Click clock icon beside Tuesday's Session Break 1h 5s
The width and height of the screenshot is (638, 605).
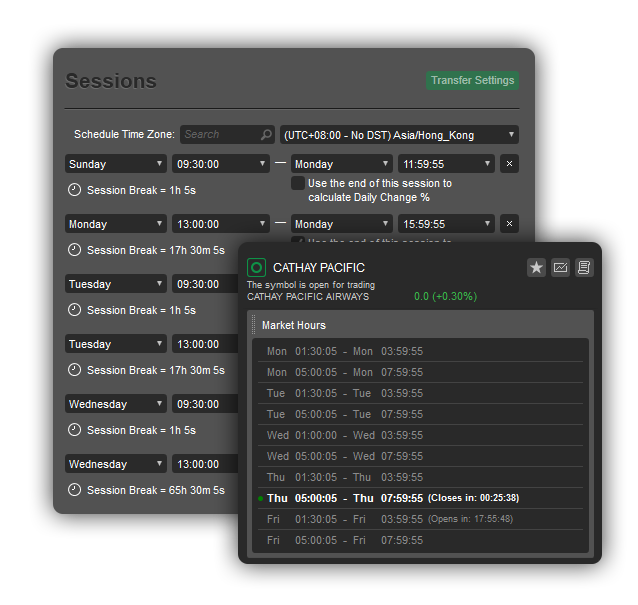point(74,310)
